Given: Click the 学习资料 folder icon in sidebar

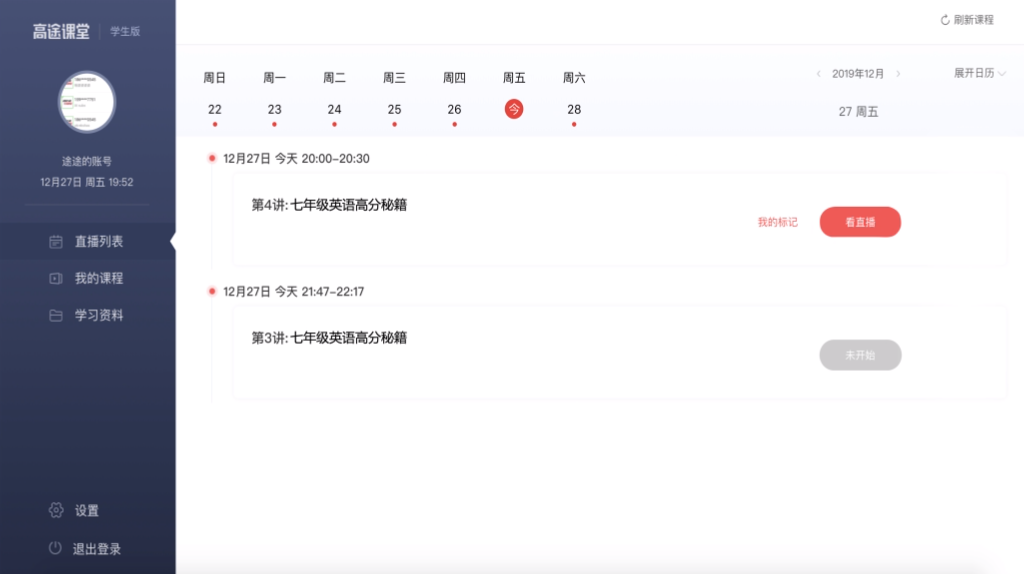Looking at the screenshot, I should point(56,316).
